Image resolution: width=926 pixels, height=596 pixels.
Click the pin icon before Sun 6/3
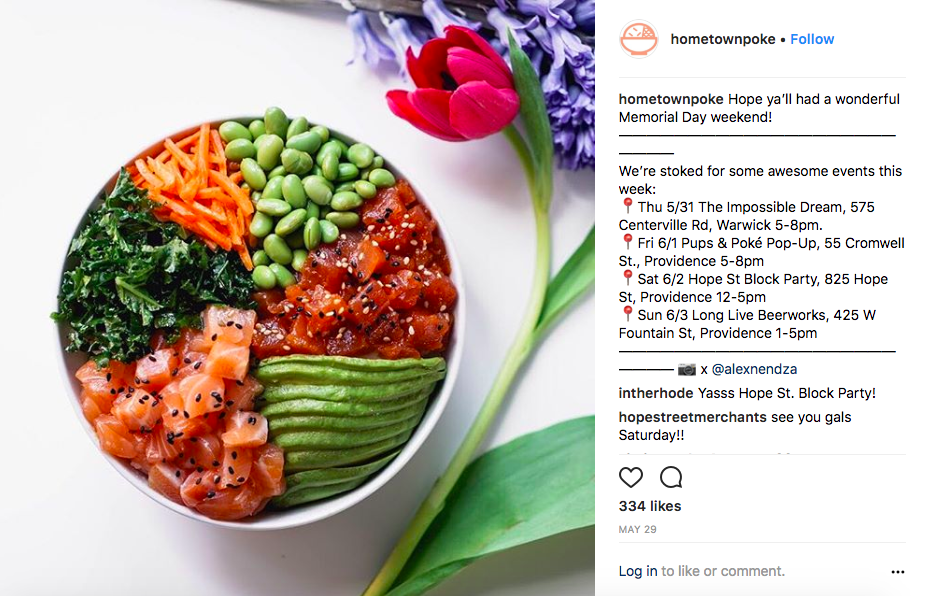point(627,314)
